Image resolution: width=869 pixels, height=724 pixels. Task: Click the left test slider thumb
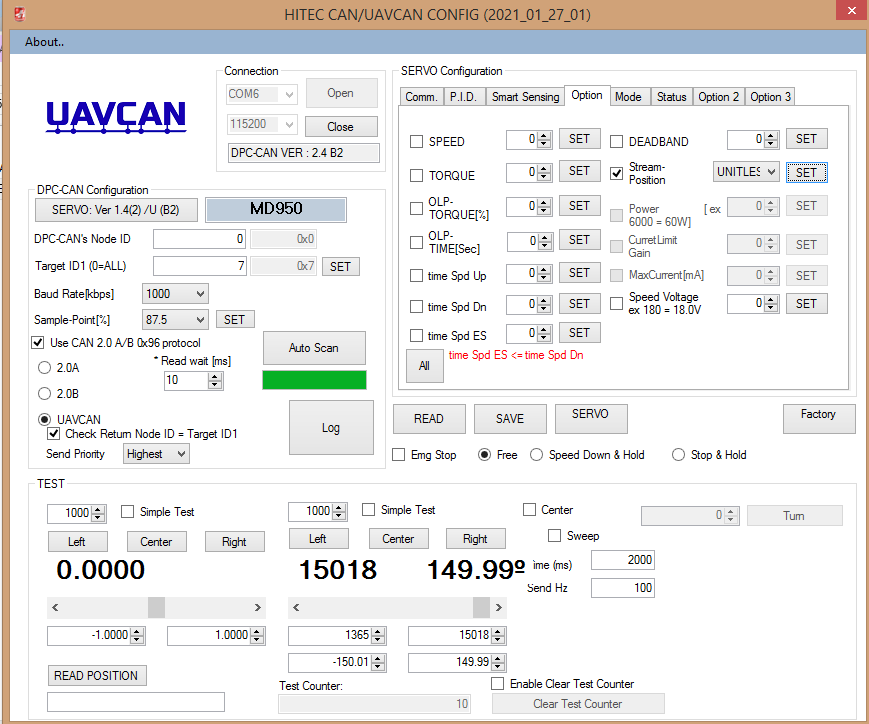tap(156, 607)
